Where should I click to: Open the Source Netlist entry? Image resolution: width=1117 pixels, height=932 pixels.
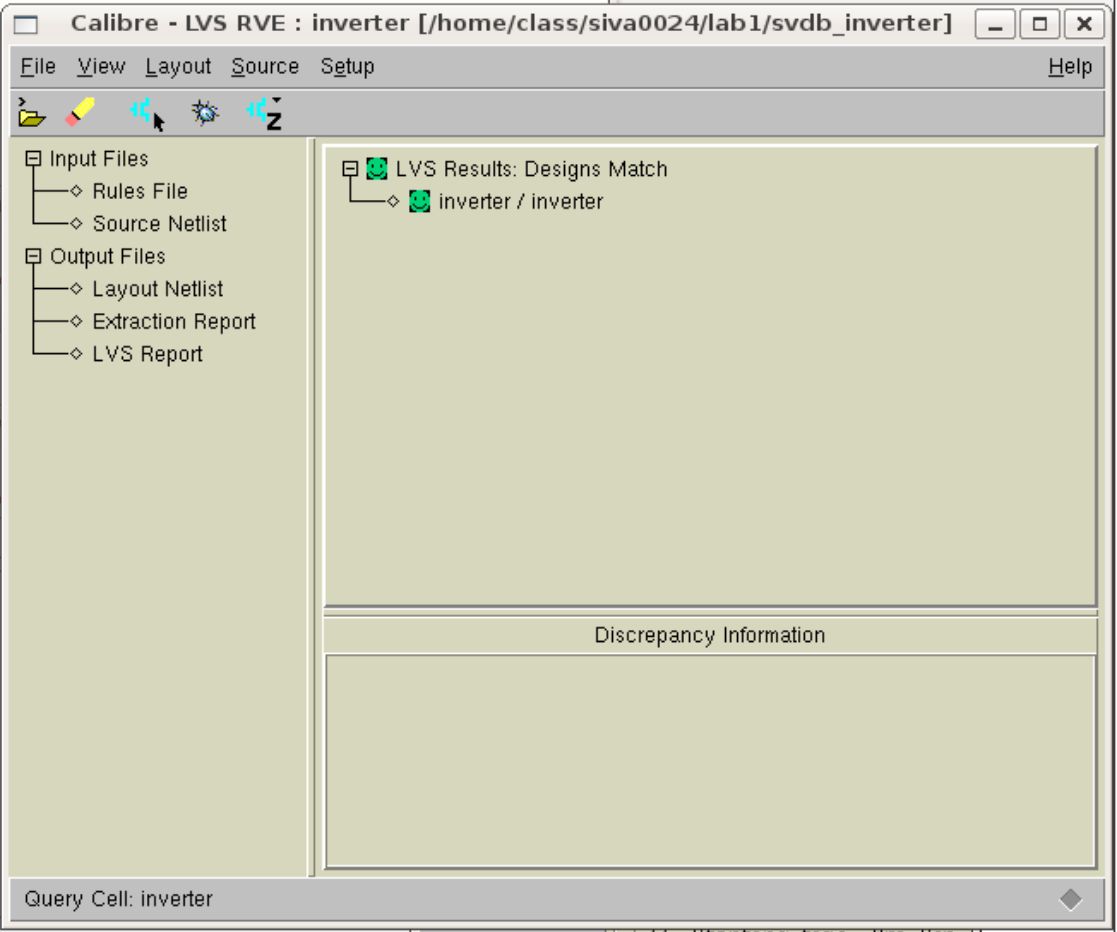[x=159, y=224]
